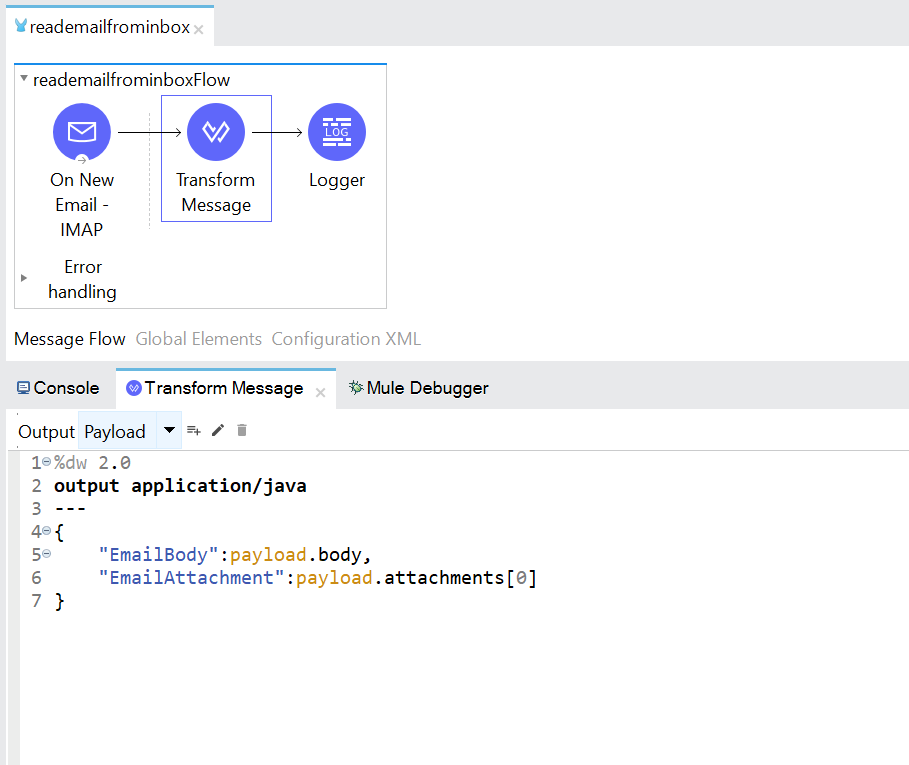
Task: Click the "EmailBody" key in code
Action: tap(159, 555)
